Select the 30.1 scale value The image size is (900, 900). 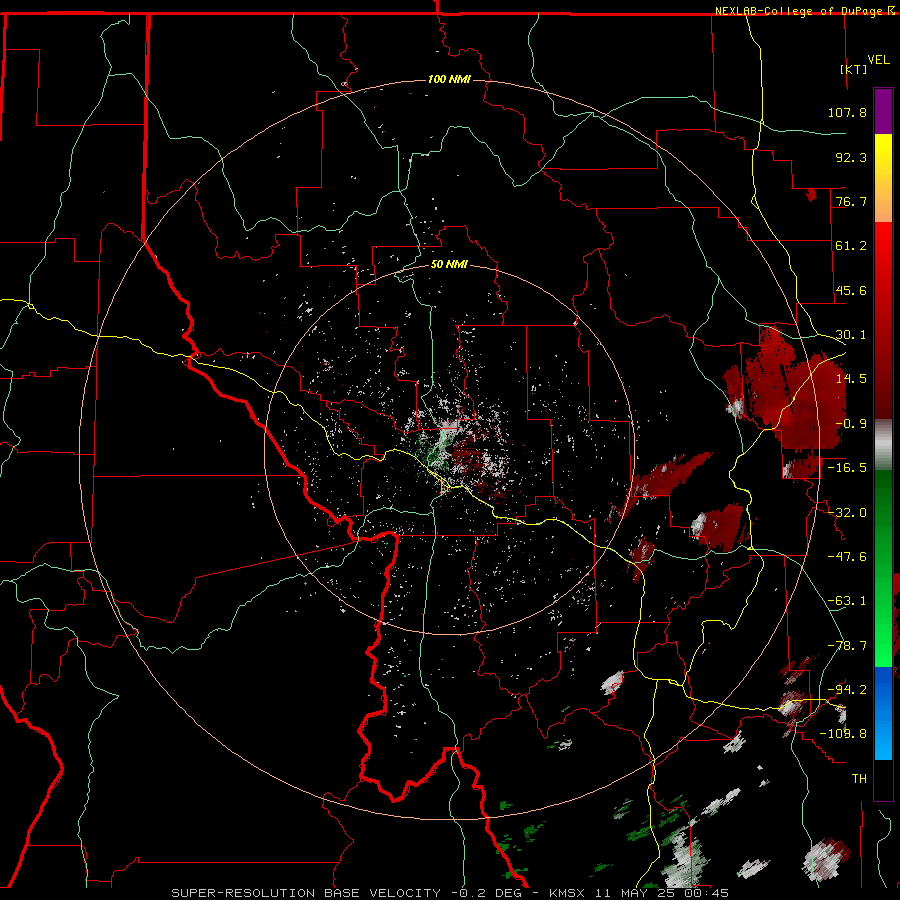(851, 335)
